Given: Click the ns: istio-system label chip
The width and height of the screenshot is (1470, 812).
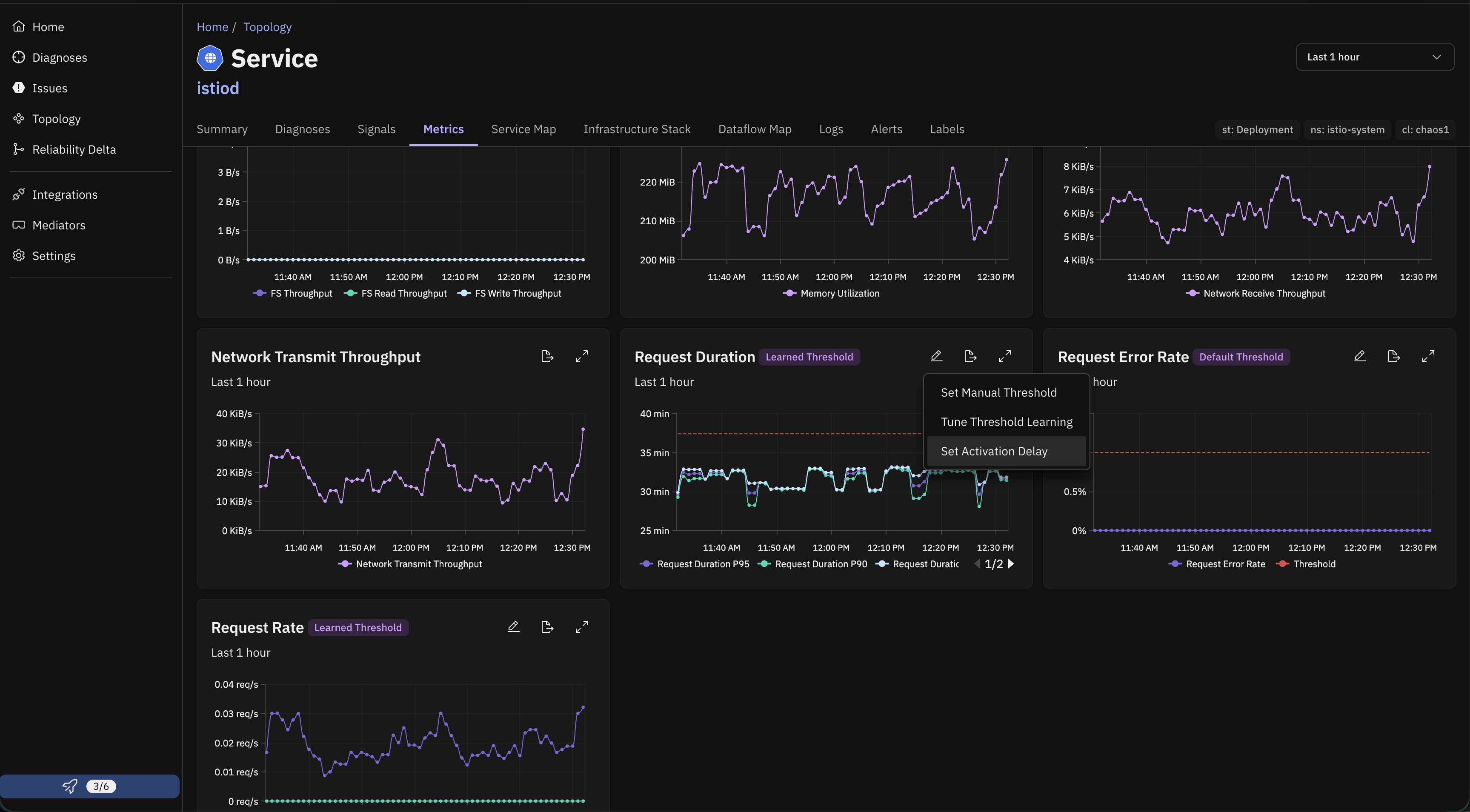Looking at the screenshot, I should (1347, 129).
